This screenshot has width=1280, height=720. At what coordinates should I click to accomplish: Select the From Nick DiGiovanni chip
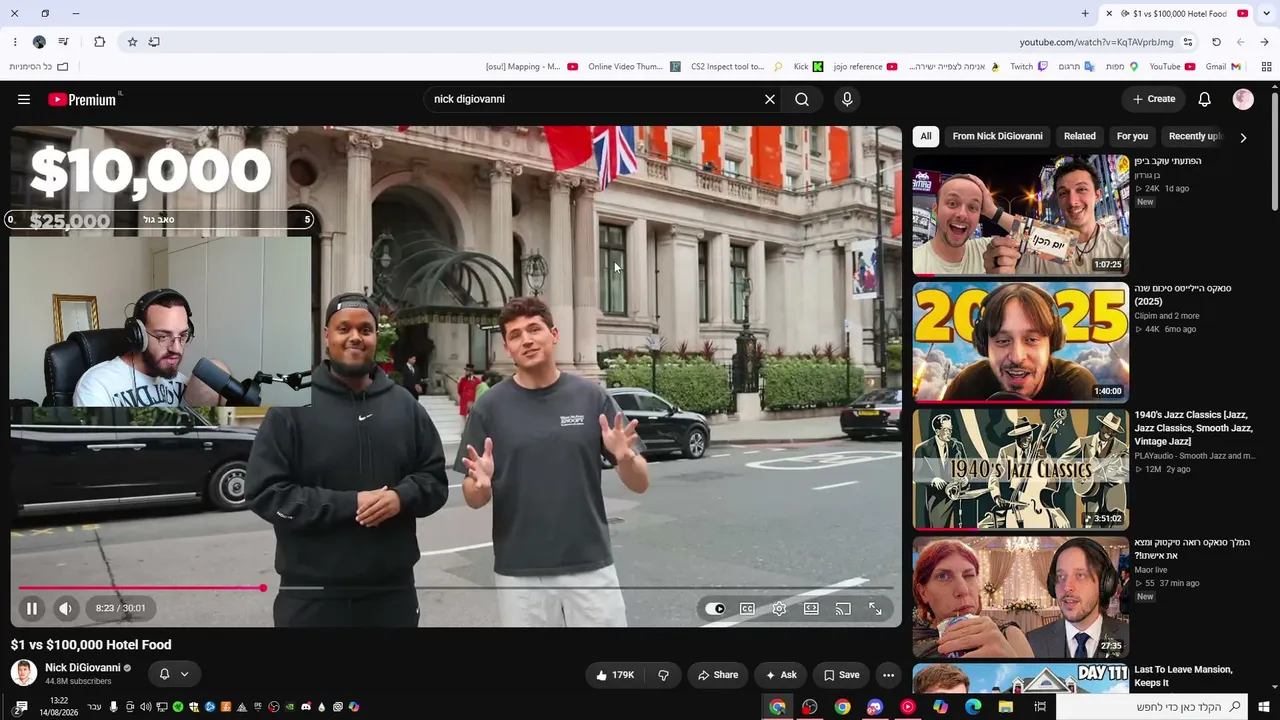coord(997,136)
